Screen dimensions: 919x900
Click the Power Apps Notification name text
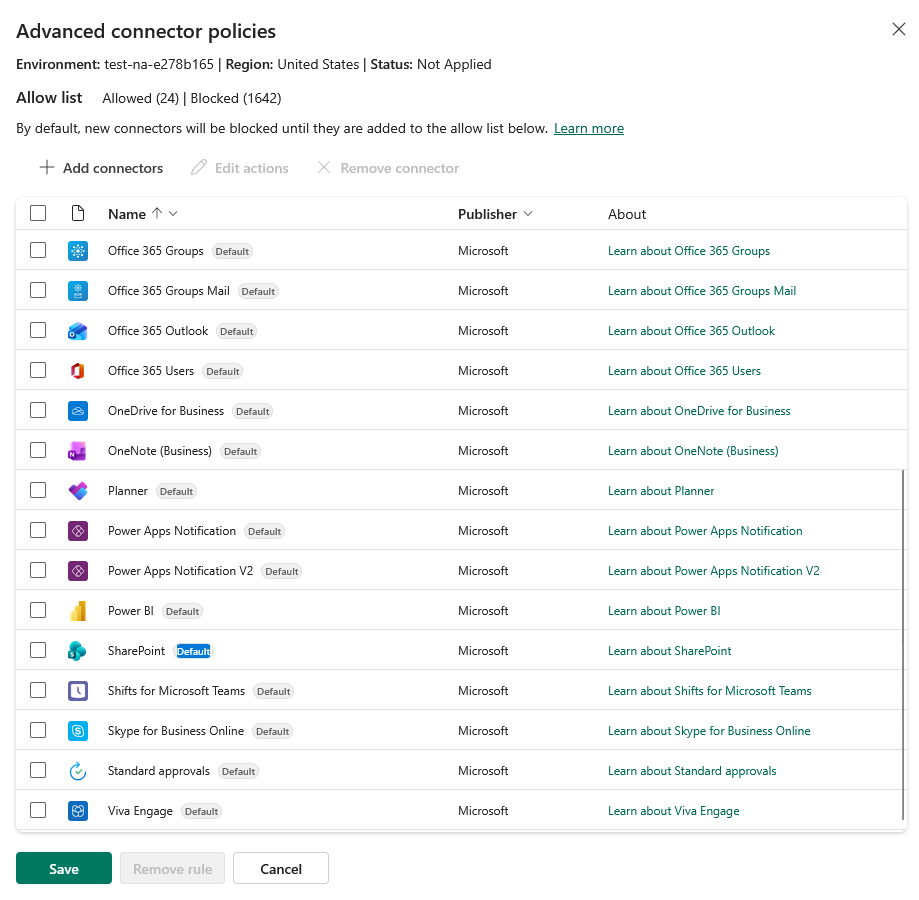172,531
